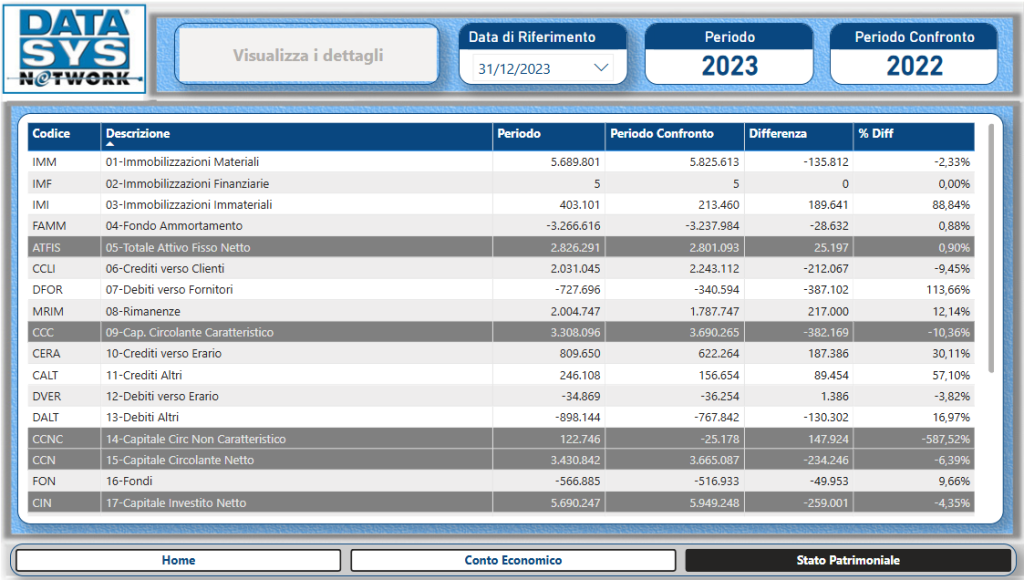Click the sort arrow under Descrizione header

pyautogui.click(x=110, y=144)
